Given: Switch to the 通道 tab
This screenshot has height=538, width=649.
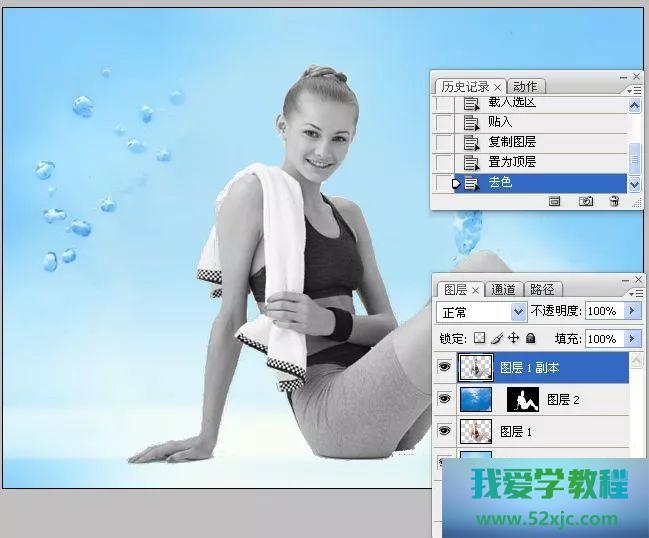Looking at the screenshot, I should pos(504,290).
